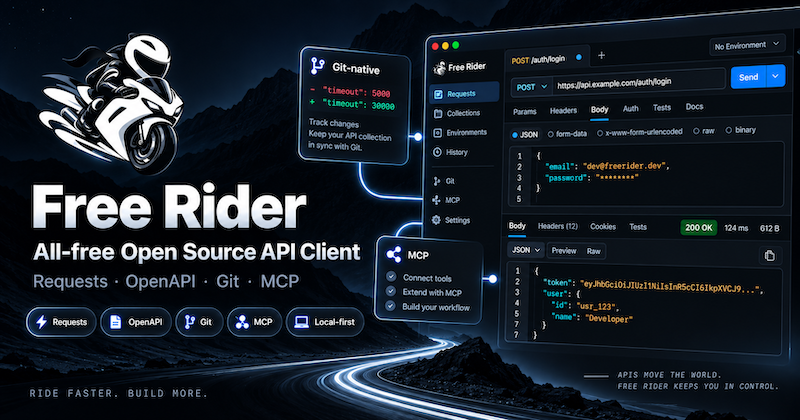Open Git in the sidebar
The height and width of the screenshot is (420, 800).
(444, 181)
